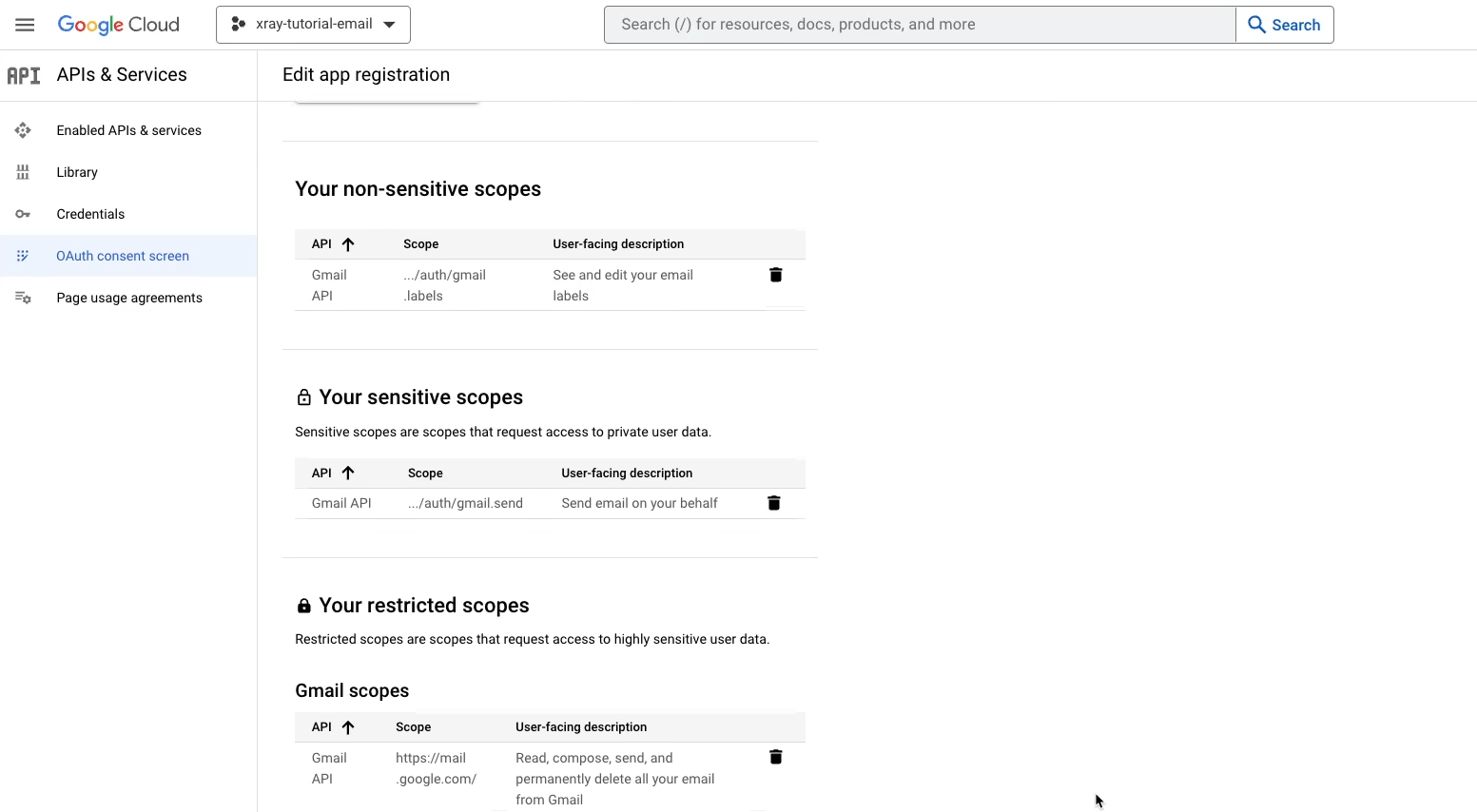Viewport: 1477px width, 812px height.
Task: Click the Enabled APIs & services icon
Action: [23, 130]
